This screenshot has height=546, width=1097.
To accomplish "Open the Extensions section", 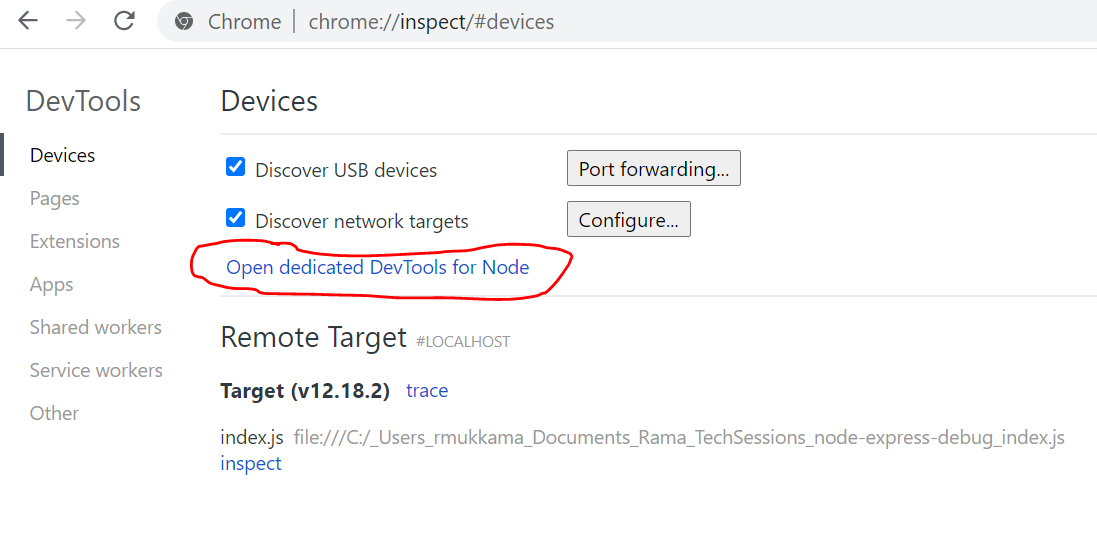I will [x=75, y=241].
